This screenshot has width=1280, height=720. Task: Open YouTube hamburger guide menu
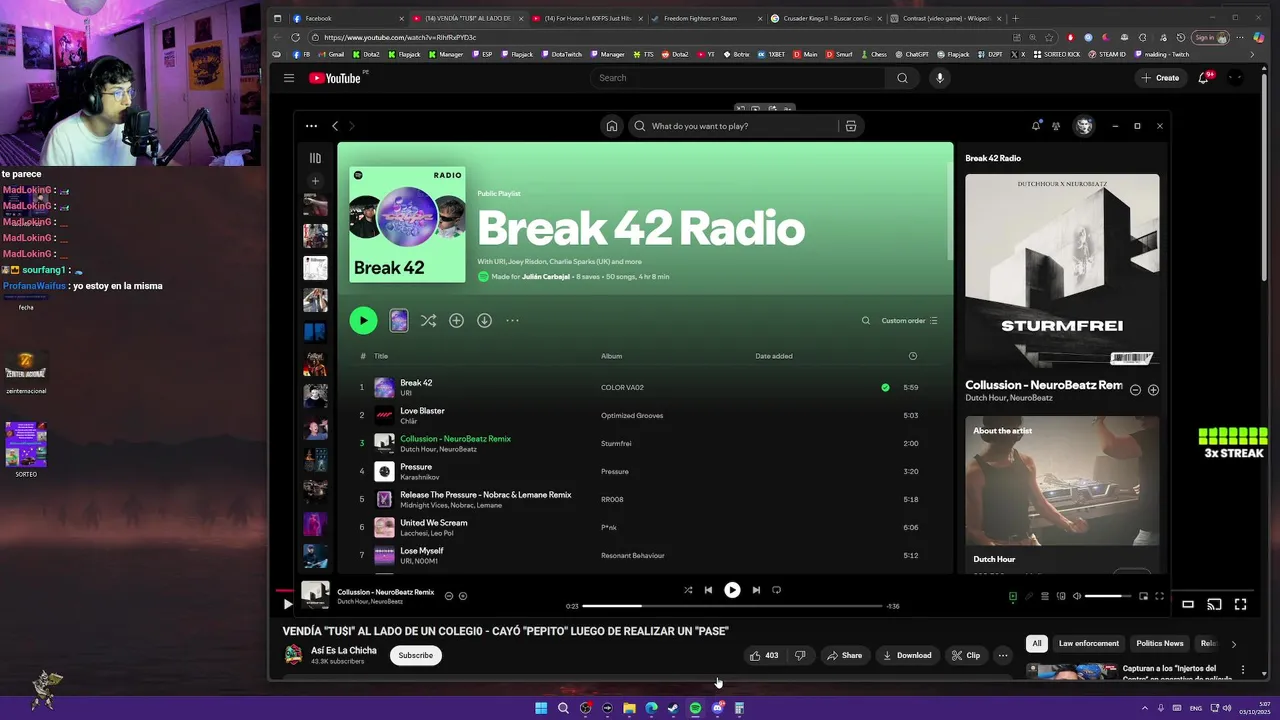289,78
